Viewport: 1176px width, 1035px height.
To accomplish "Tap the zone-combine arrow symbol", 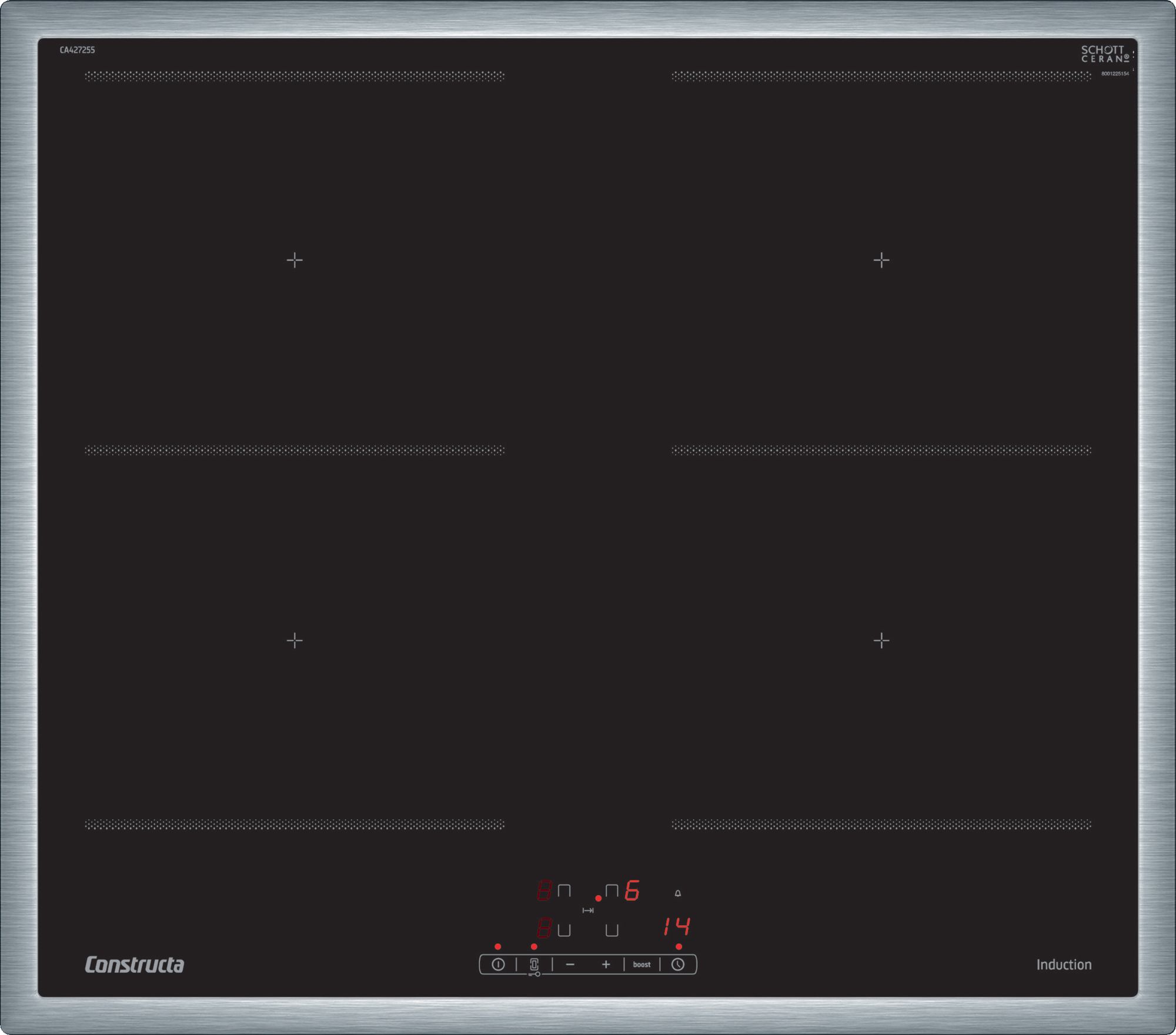I will (x=588, y=910).
